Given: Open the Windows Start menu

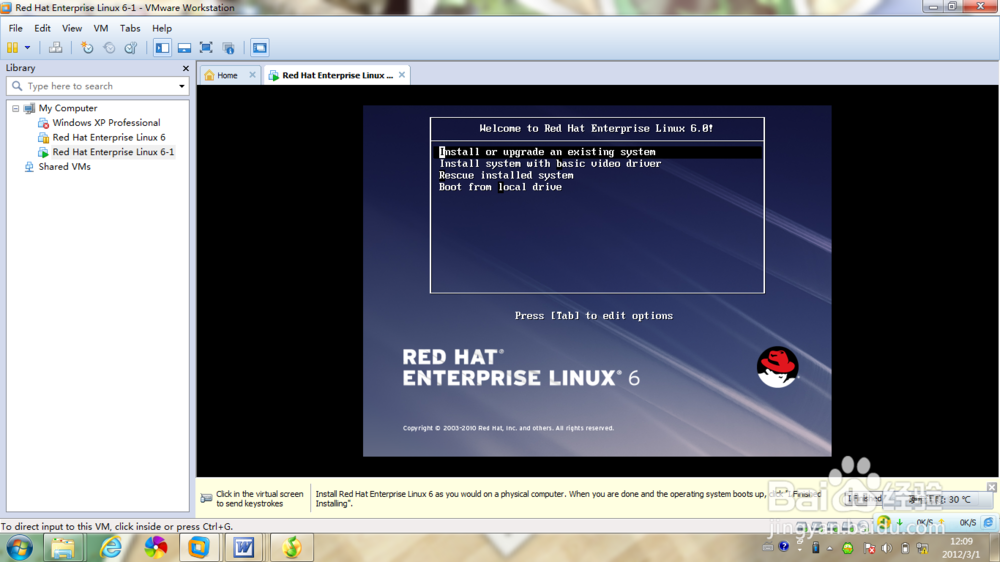Looking at the screenshot, I should pos(19,548).
